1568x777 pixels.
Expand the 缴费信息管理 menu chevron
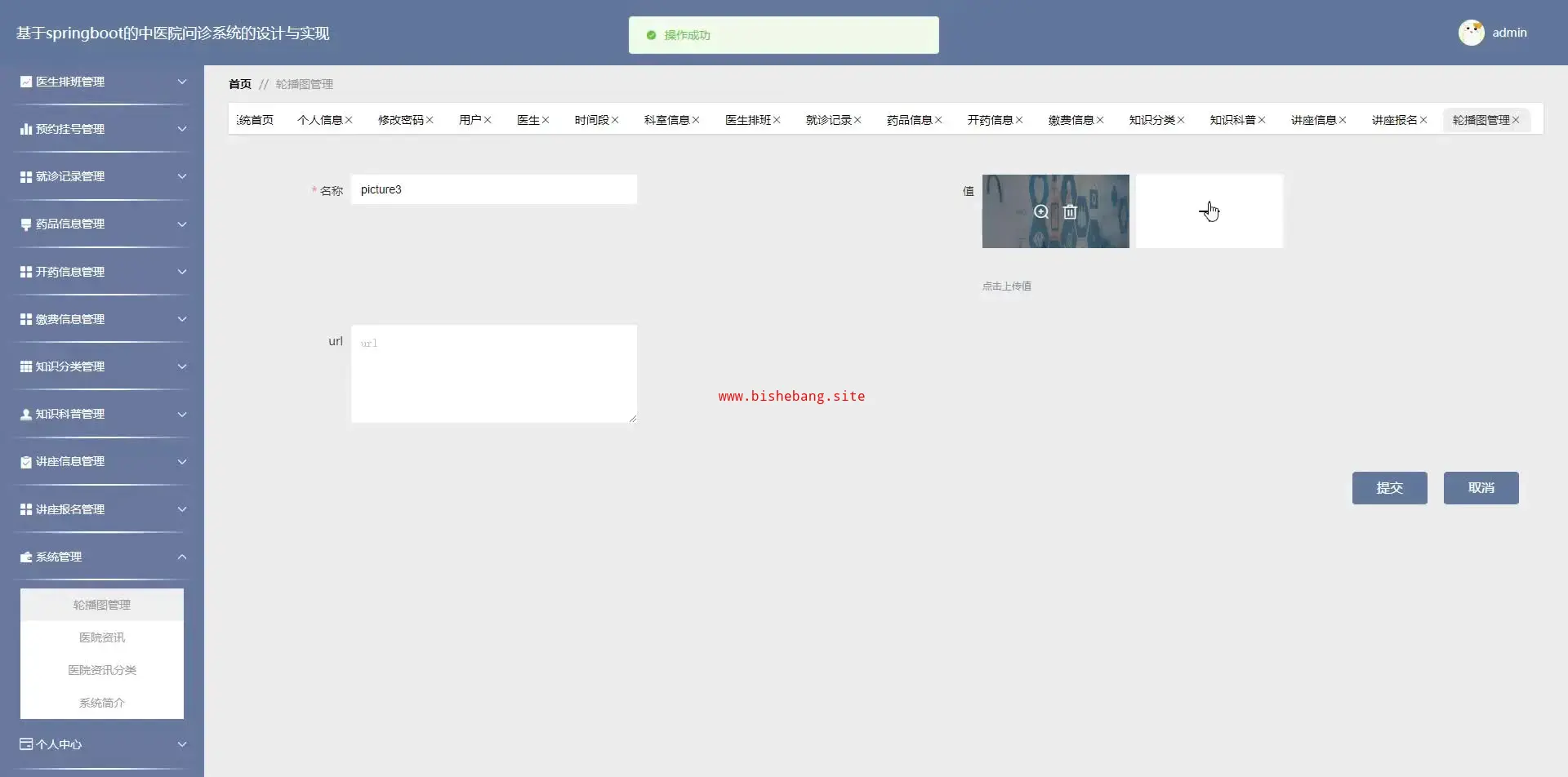182,319
